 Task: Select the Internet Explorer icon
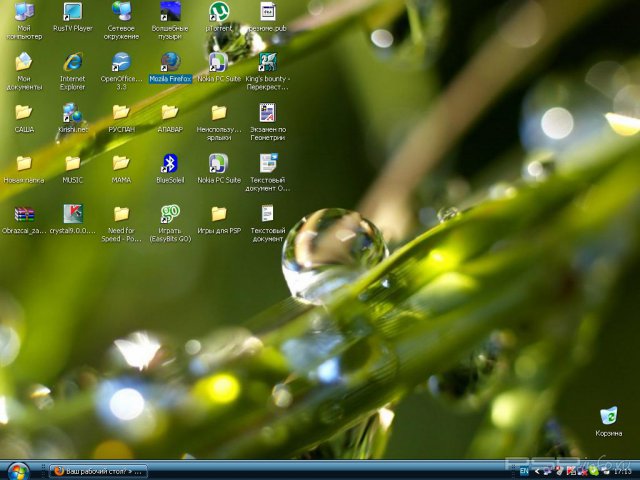pos(72,62)
